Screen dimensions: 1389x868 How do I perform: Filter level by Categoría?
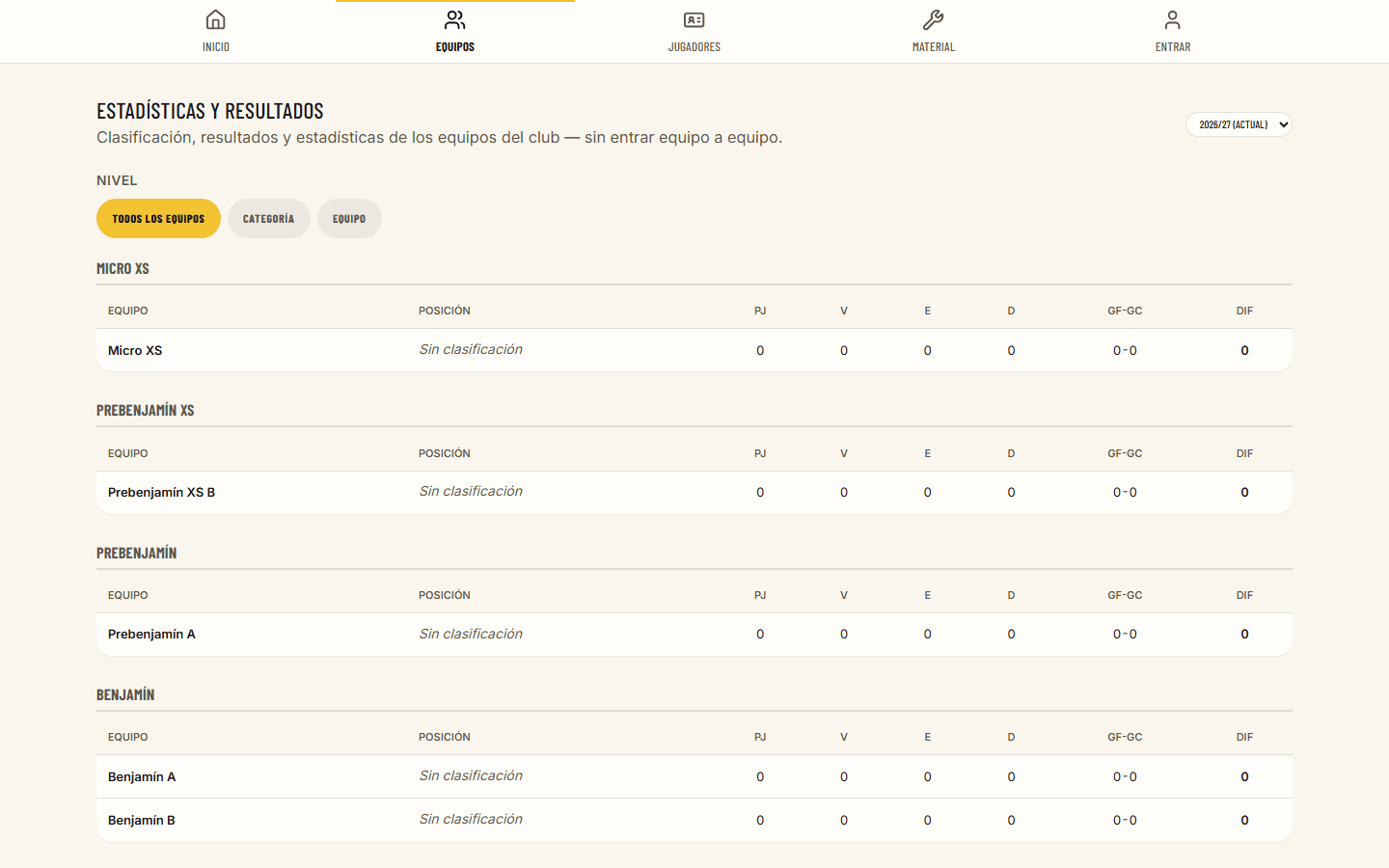pyautogui.click(x=269, y=219)
